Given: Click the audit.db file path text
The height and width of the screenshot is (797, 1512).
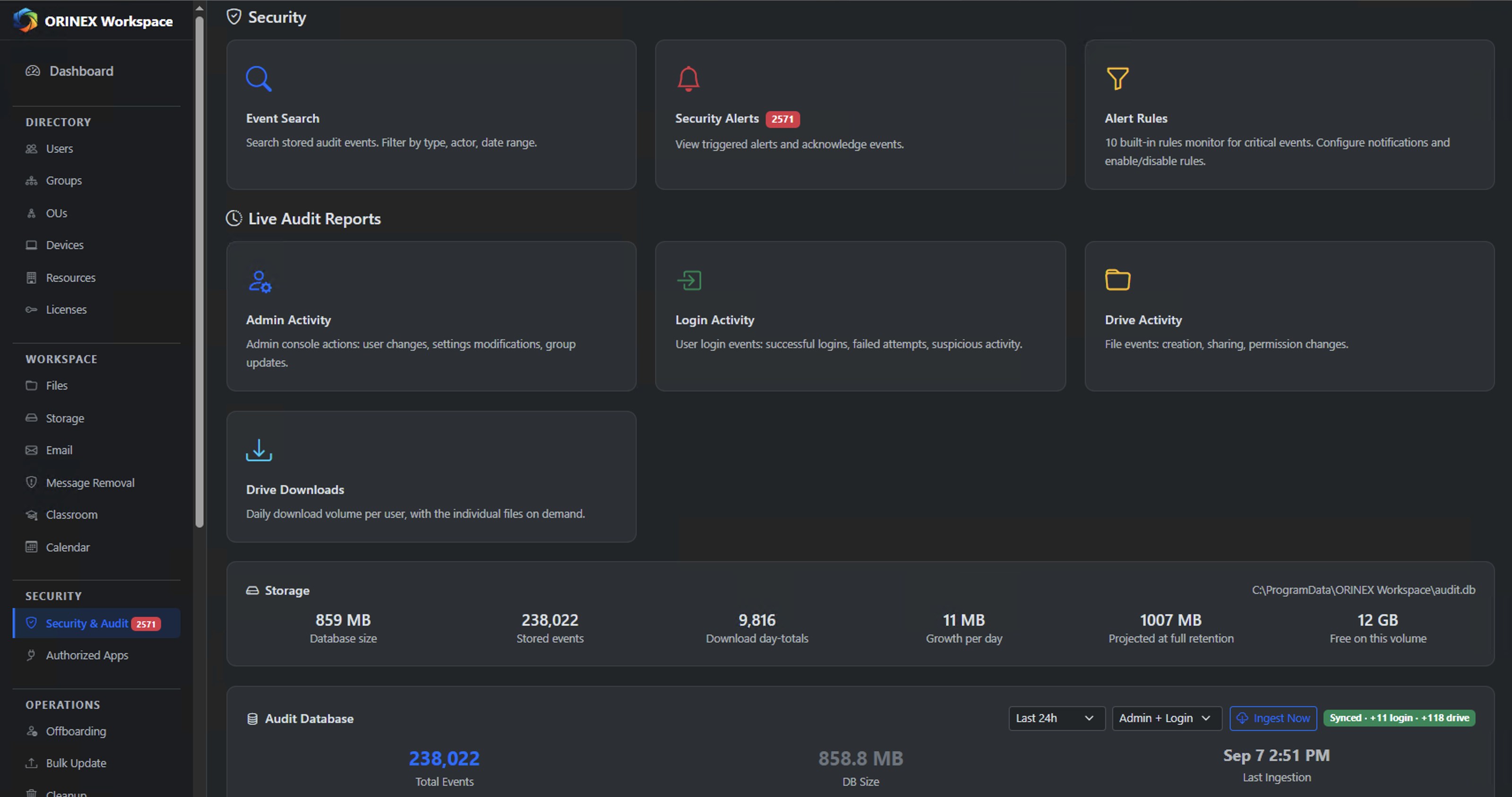Looking at the screenshot, I should [x=1363, y=589].
